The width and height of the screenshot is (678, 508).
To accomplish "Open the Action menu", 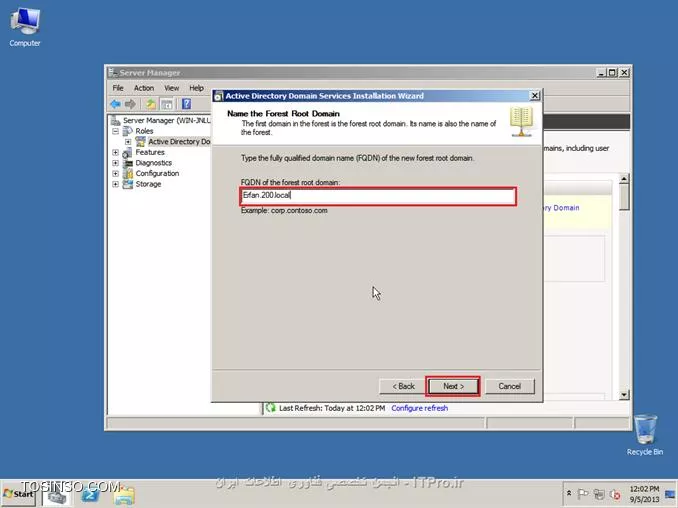I will [144, 88].
